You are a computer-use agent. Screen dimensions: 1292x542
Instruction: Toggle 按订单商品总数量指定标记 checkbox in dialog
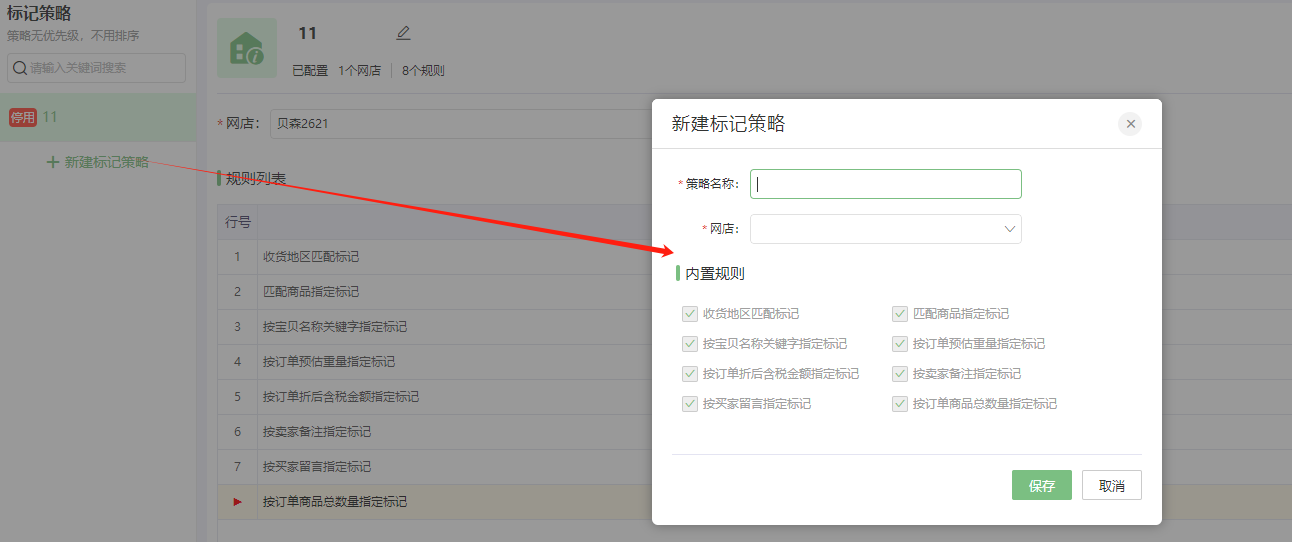tap(899, 404)
